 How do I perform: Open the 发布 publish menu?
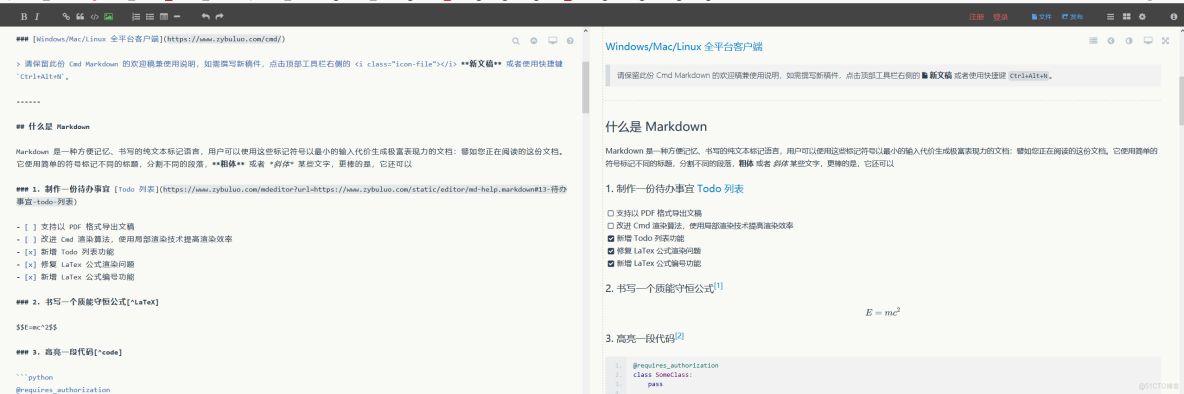1071,16
